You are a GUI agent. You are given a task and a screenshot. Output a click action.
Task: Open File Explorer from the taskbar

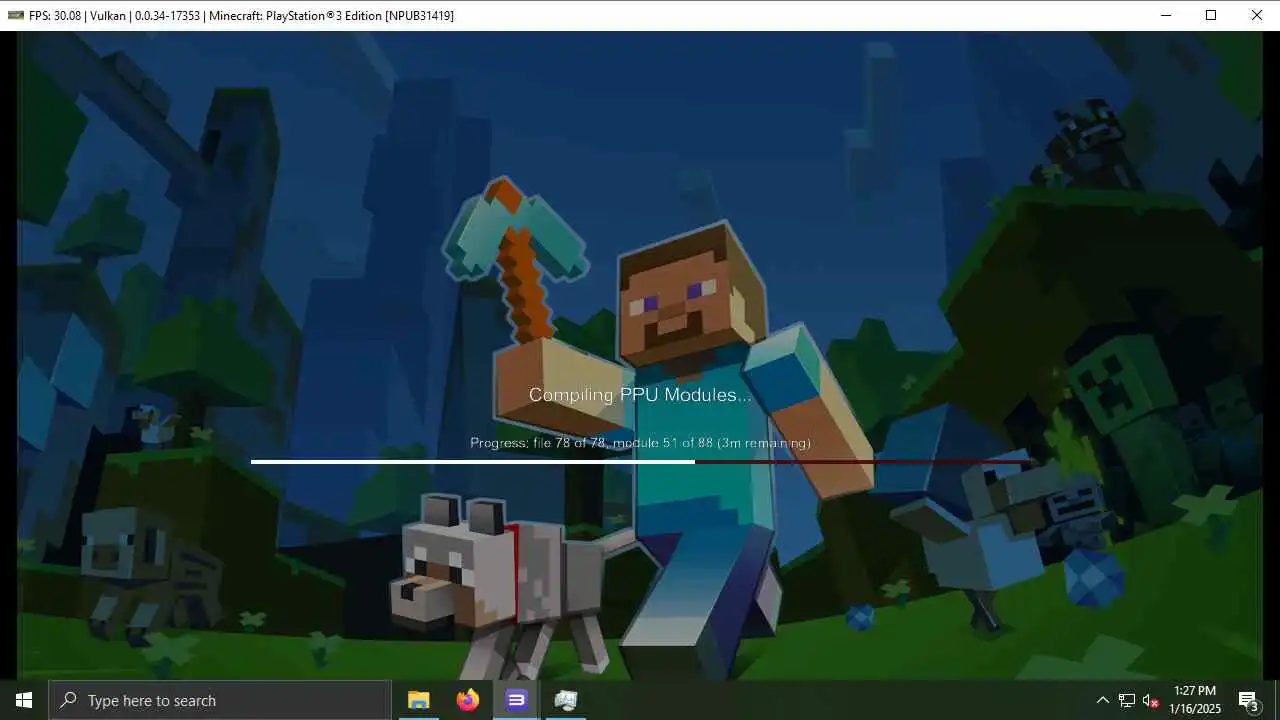[x=418, y=700]
